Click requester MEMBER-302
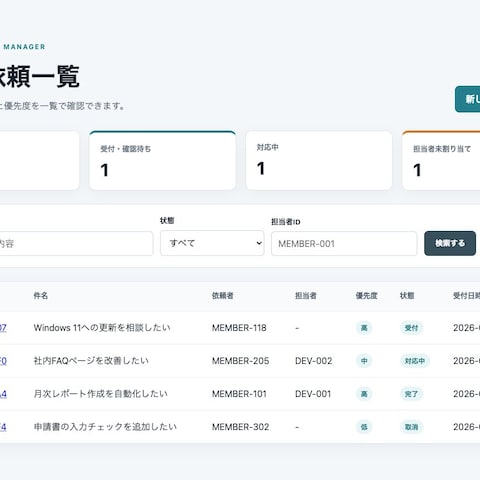The height and width of the screenshot is (480, 480). pos(240,427)
